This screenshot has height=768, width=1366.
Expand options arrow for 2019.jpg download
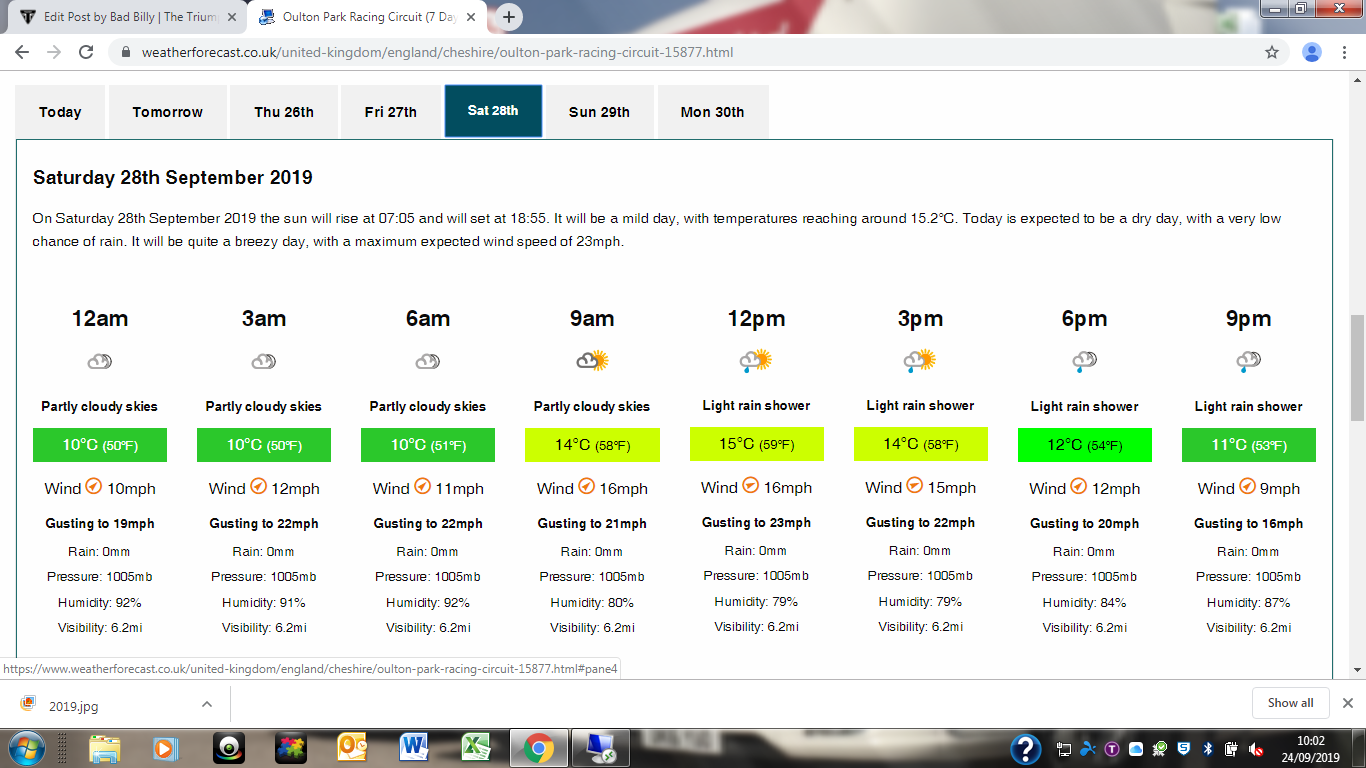tap(207, 704)
